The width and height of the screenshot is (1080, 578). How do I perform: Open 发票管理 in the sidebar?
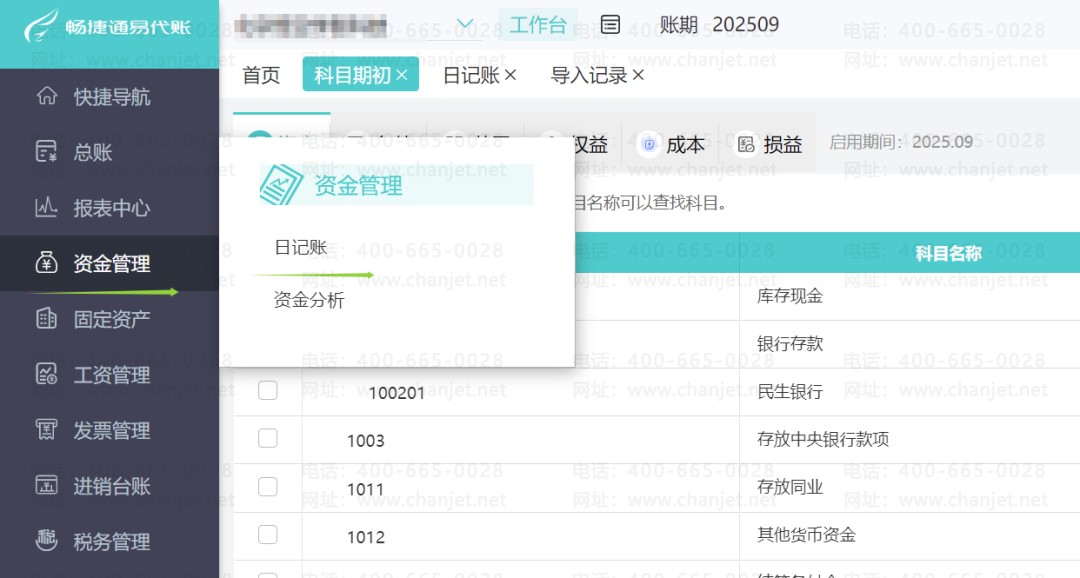tap(112, 431)
